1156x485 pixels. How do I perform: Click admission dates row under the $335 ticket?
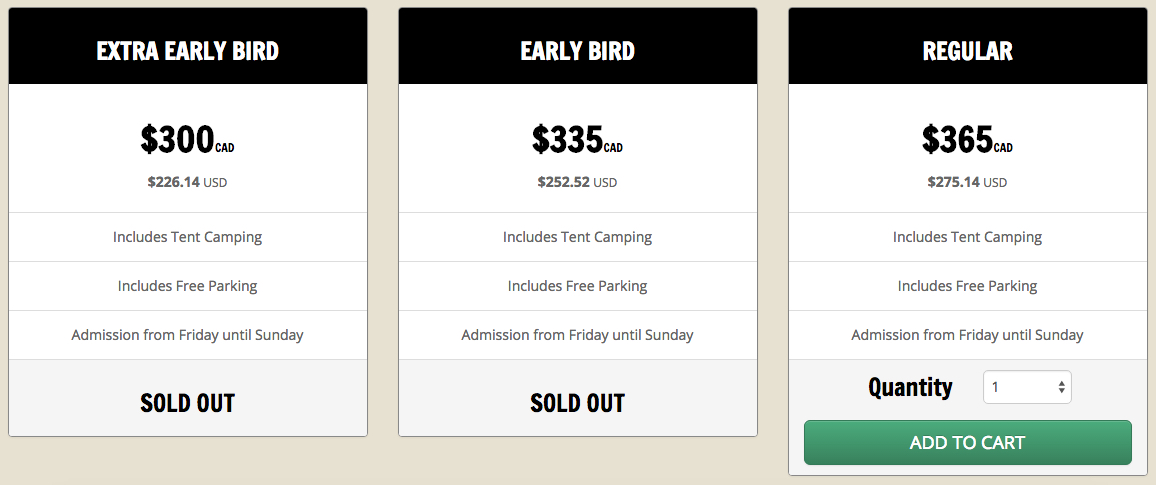coord(577,335)
